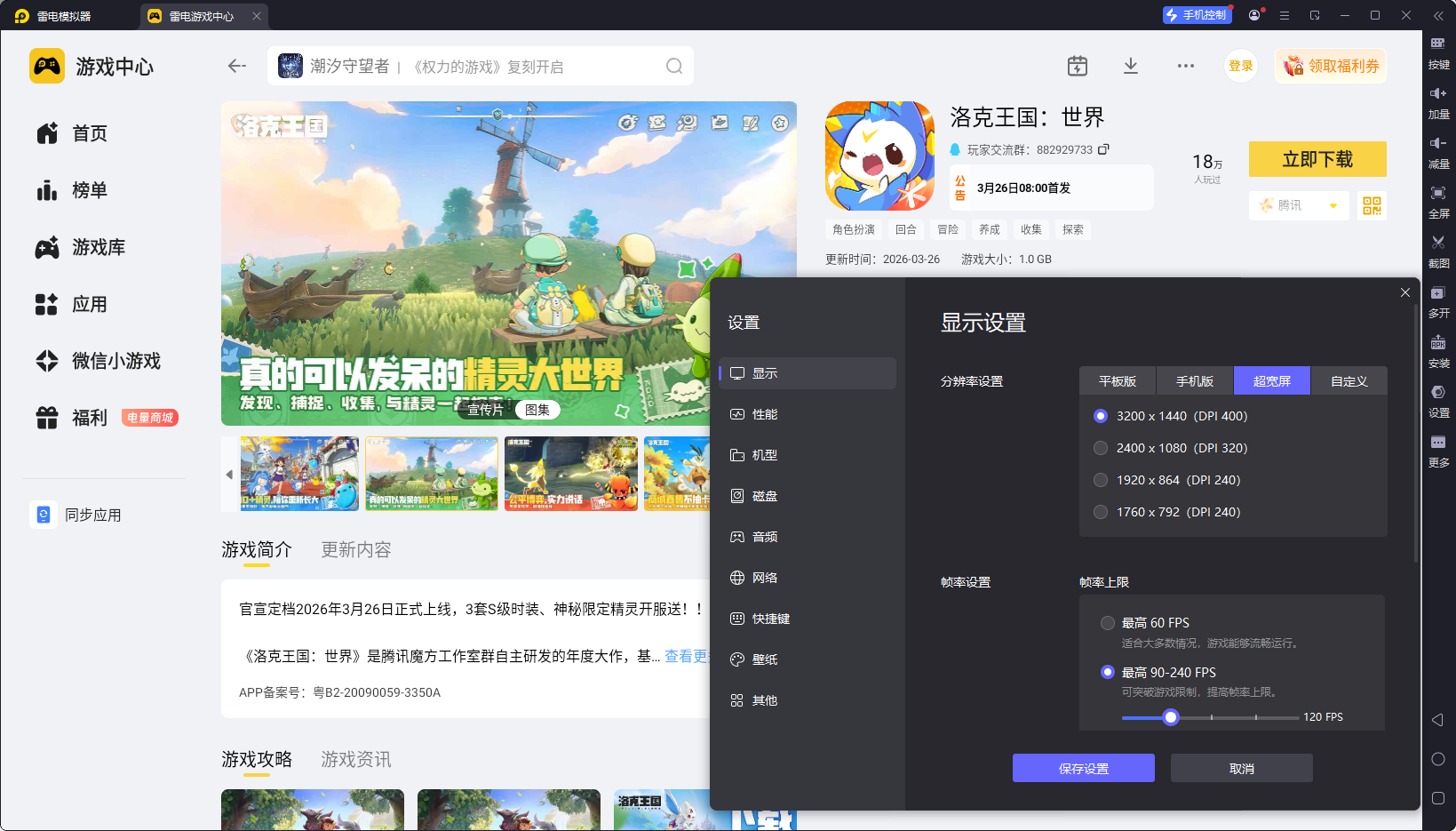Click the install APK icon

(x=1438, y=343)
